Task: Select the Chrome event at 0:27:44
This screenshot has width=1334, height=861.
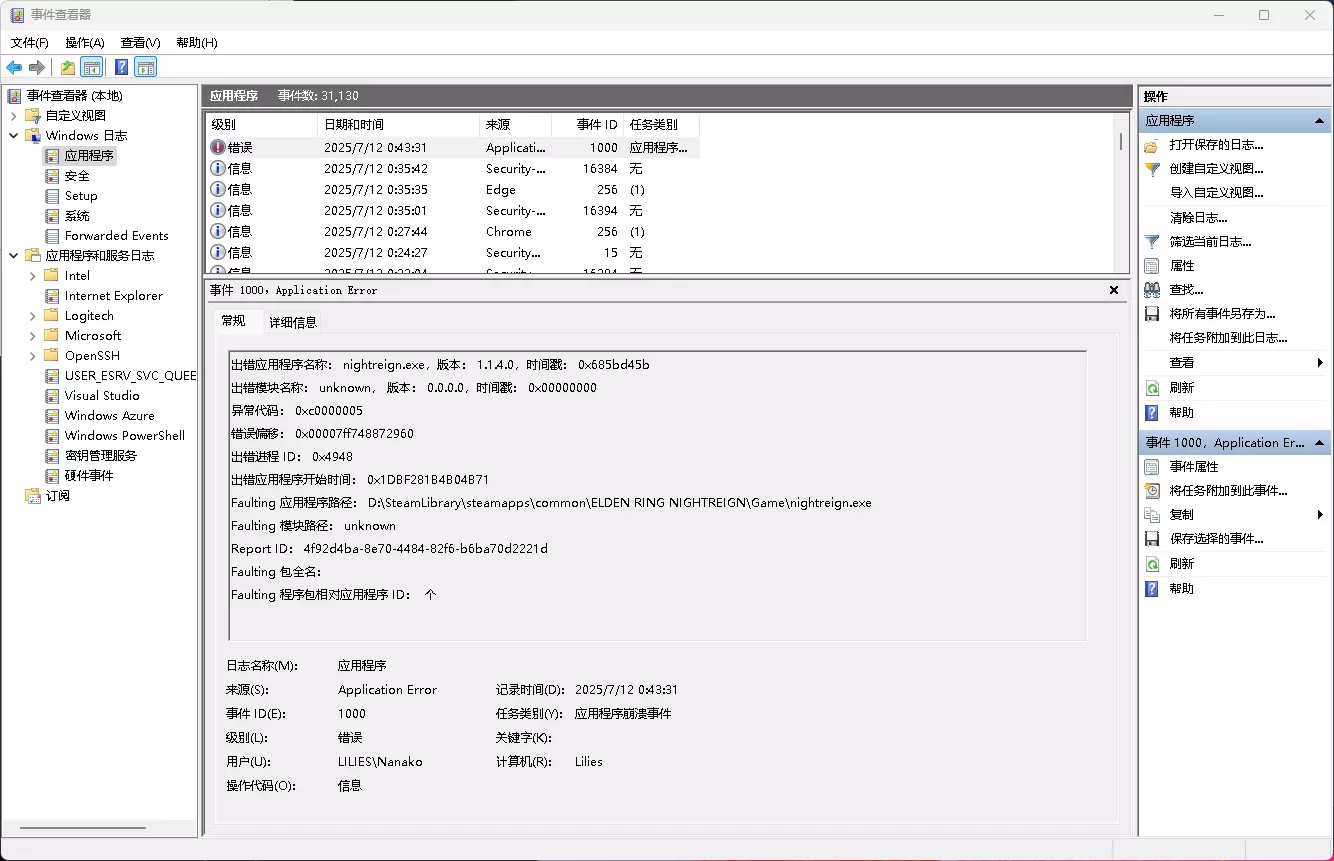Action: click(x=452, y=232)
